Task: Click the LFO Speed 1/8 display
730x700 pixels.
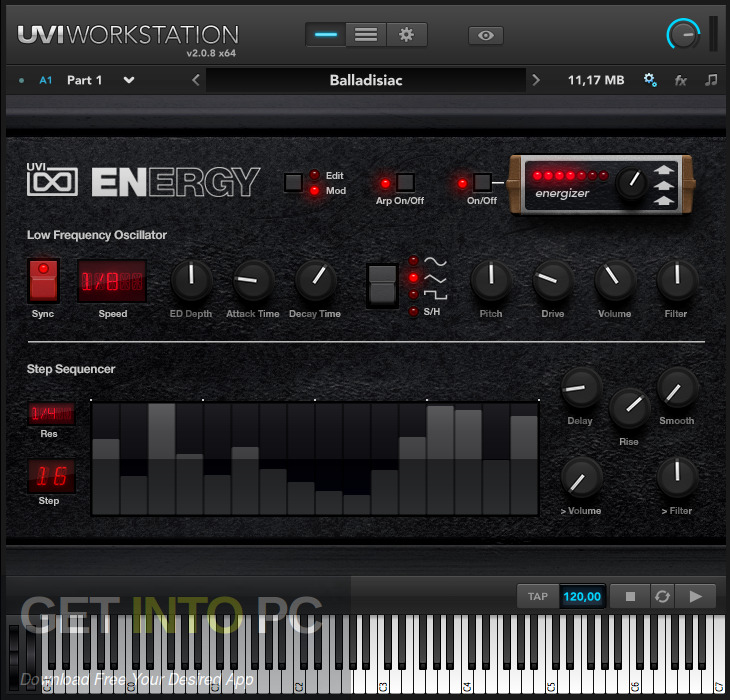Action: (x=112, y=281)
